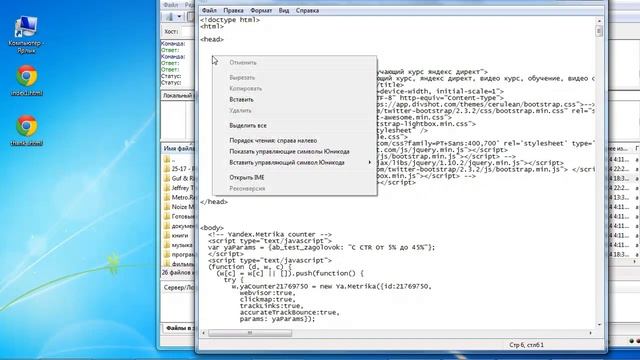This screenshot has height=360, width=640.
Task: Open the Вид menu in Notepad
Action: (284, 11)
